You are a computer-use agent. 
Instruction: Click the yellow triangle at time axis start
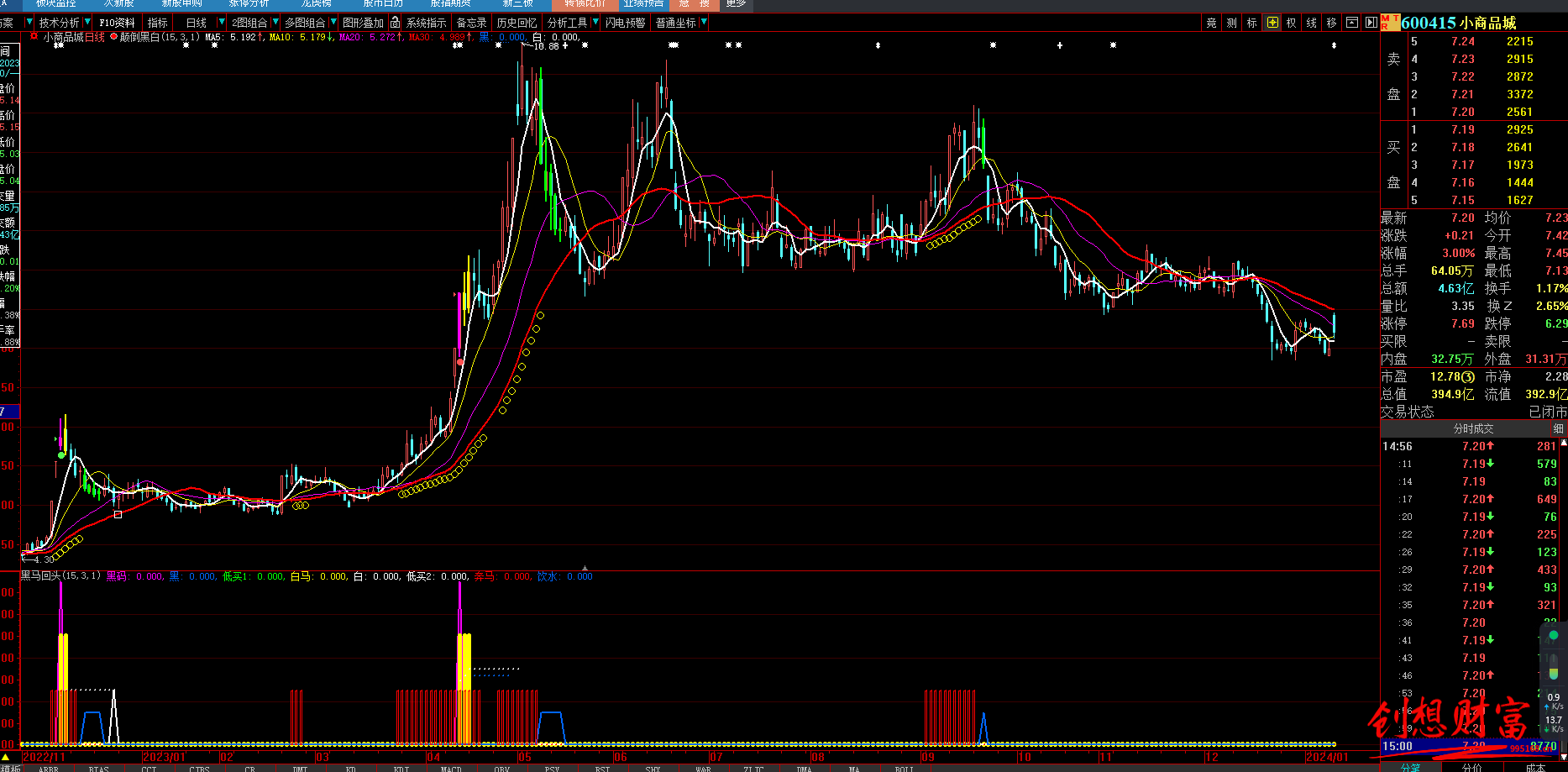click(5, 757)
